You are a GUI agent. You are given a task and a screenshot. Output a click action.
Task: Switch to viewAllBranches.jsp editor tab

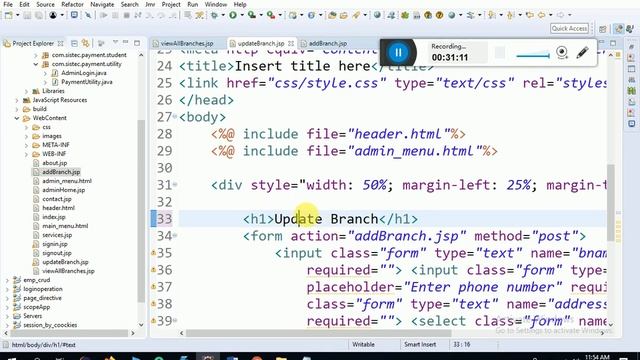pyautogui.click(x=187, y=43)
